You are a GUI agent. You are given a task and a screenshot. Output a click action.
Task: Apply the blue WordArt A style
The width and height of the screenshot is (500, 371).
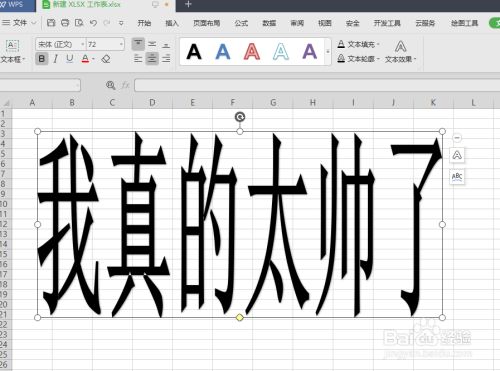223,52
